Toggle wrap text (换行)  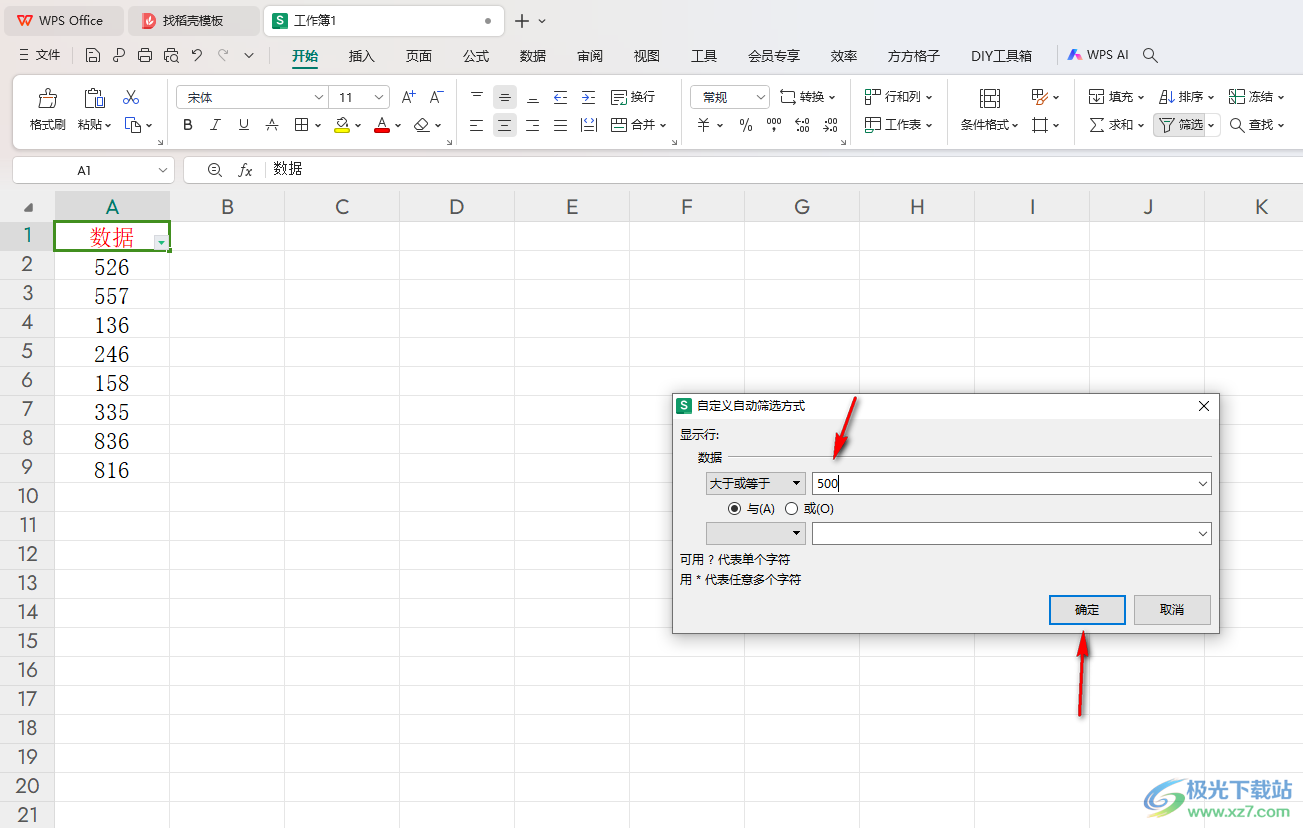[633, 97]
